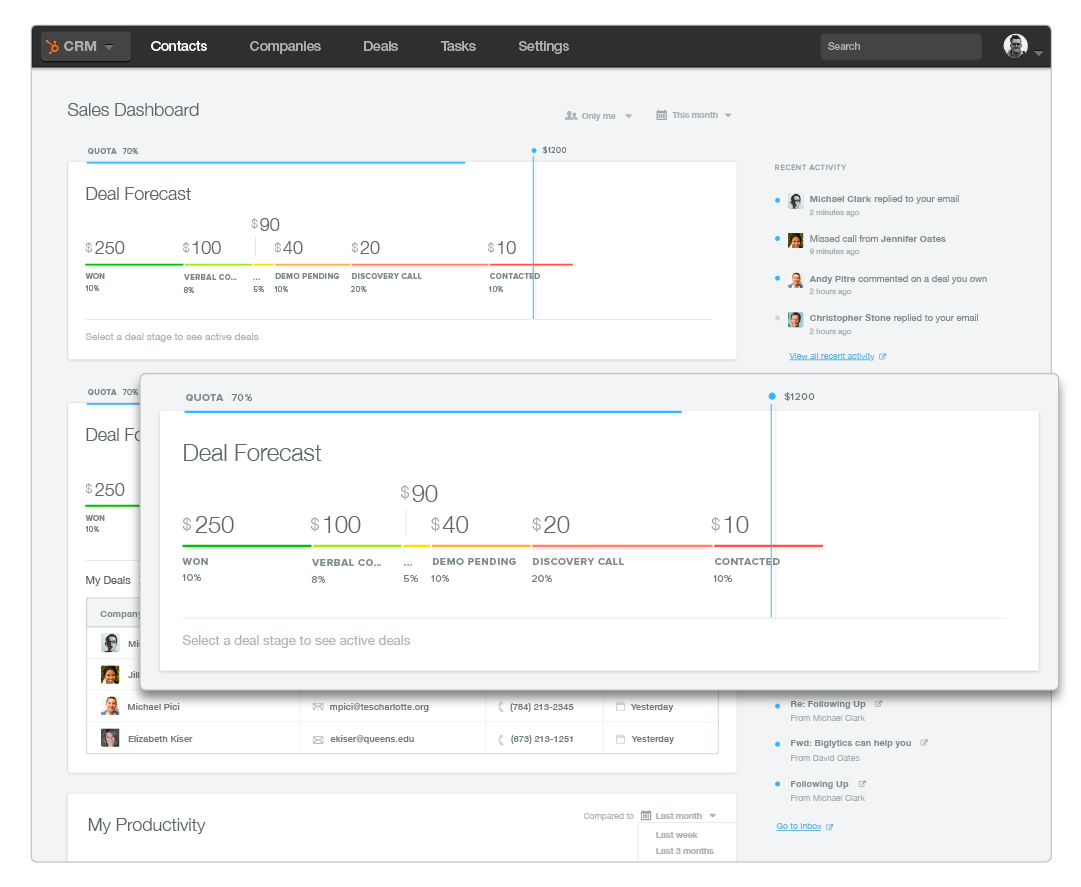Expand the 'This month' date filter

694,115
